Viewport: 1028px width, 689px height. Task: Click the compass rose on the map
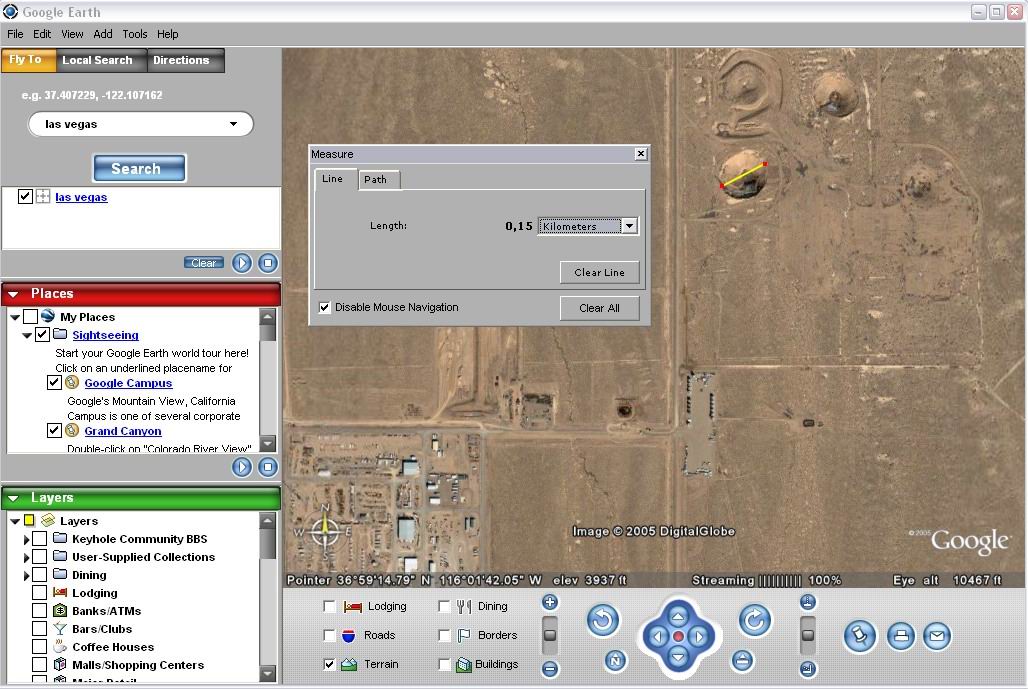tap(325, 531)
